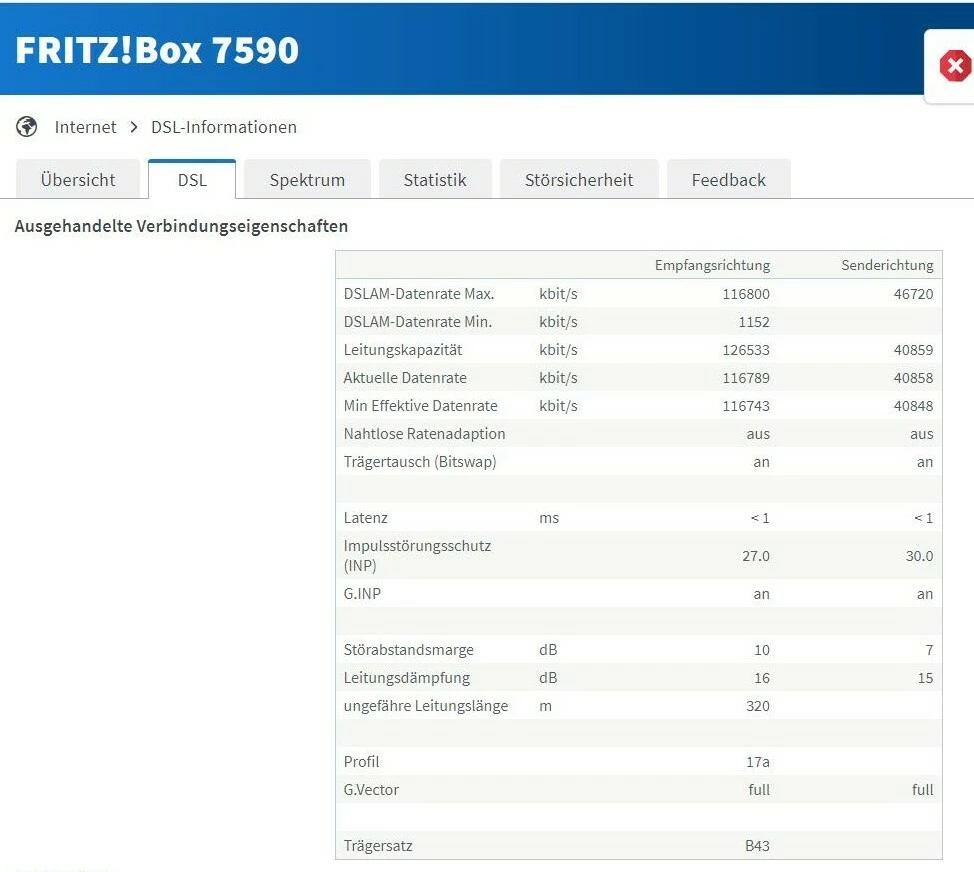This screenshot has height=872, width=974.
Task: Click the Ausgehandelte Verbindungseigenschaften heading
Action: (181, 226)
